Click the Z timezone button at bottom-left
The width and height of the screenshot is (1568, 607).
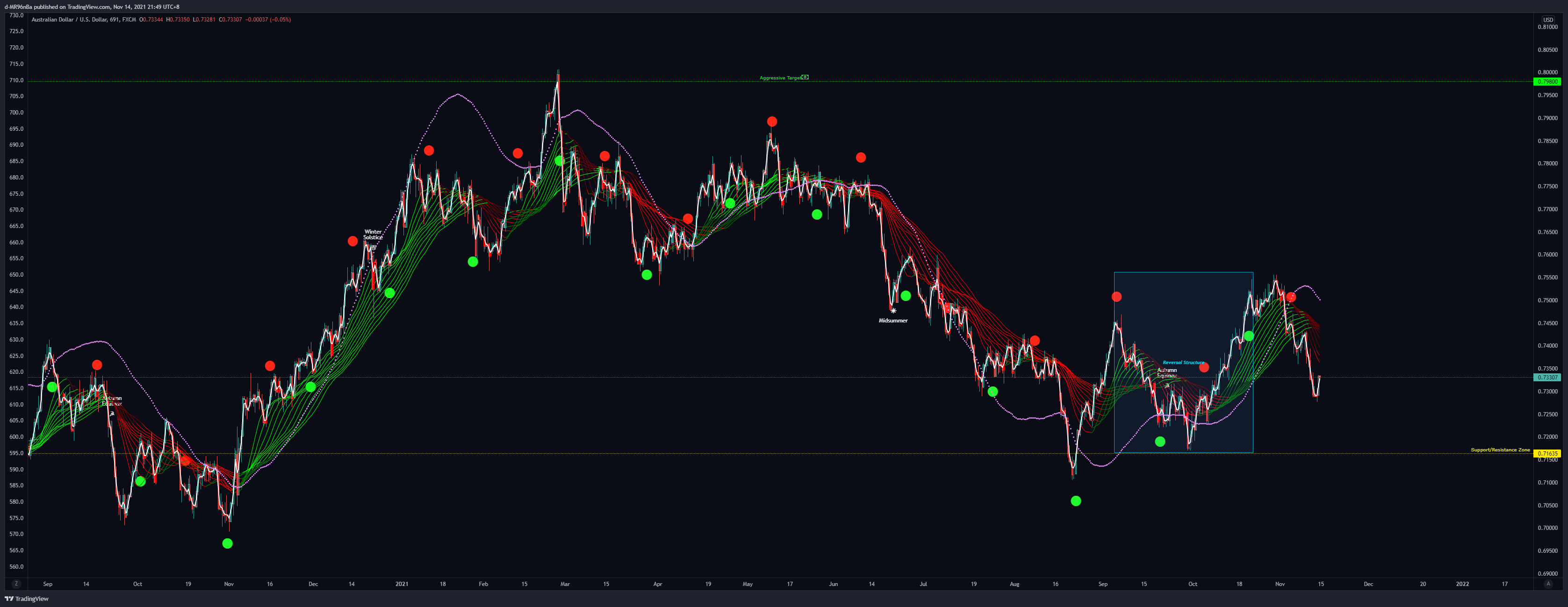tap(16, 584)
